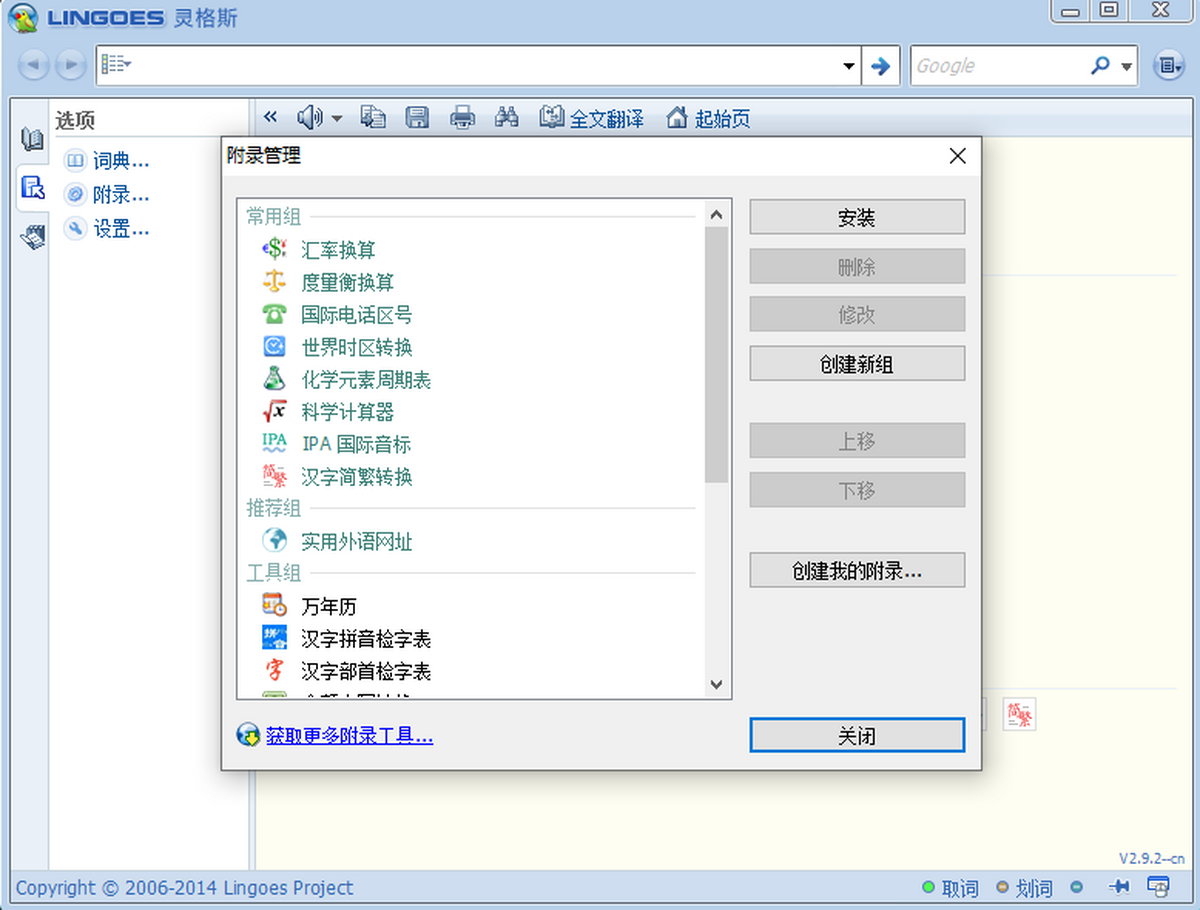Open the speaker options dropdown arrow
This screenshot has height=910, width=1200.
click(x=336, y=119)
